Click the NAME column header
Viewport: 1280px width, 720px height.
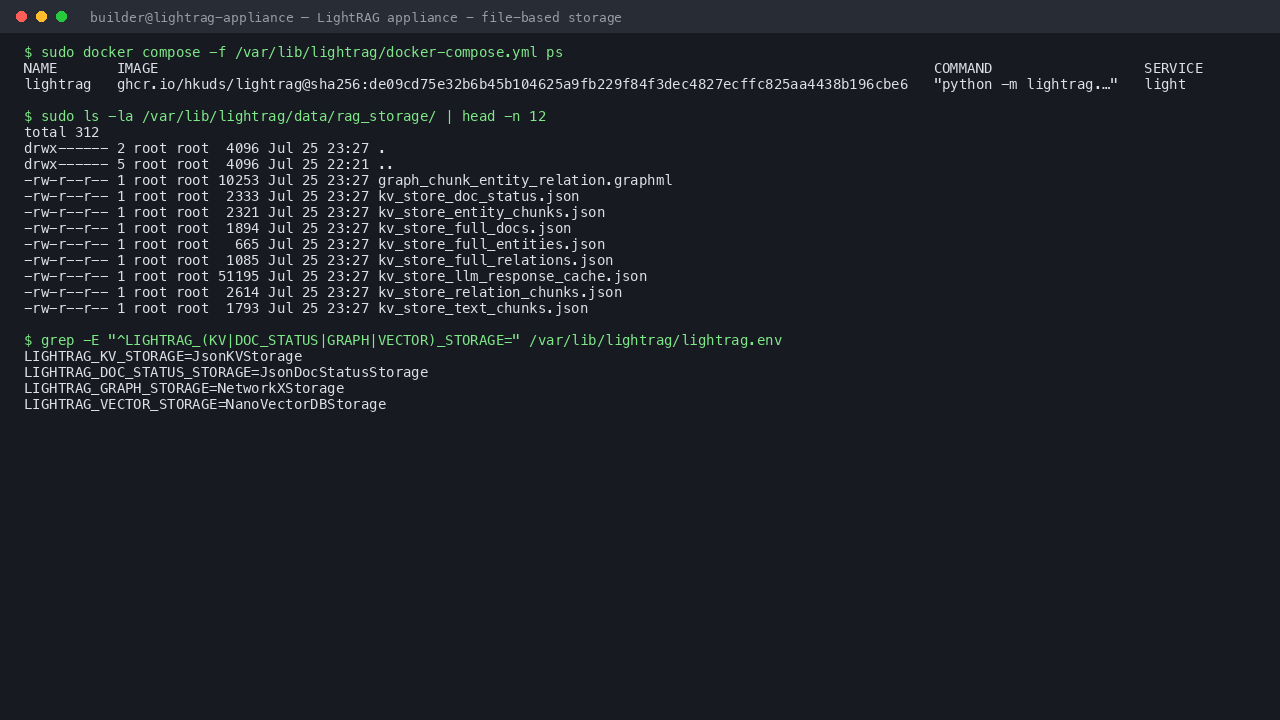pos(41,68)
